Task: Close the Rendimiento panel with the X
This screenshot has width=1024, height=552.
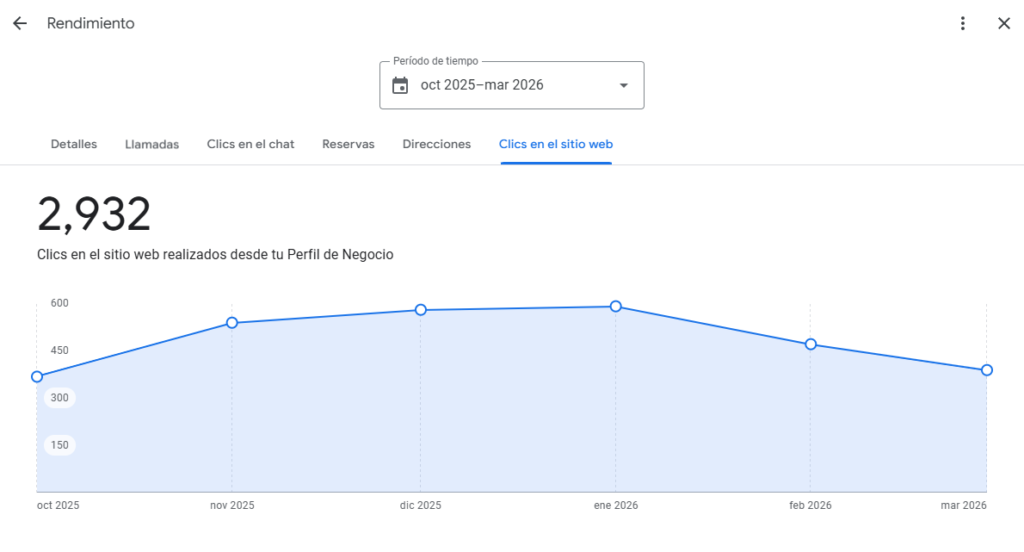Action: point(1004,24)
